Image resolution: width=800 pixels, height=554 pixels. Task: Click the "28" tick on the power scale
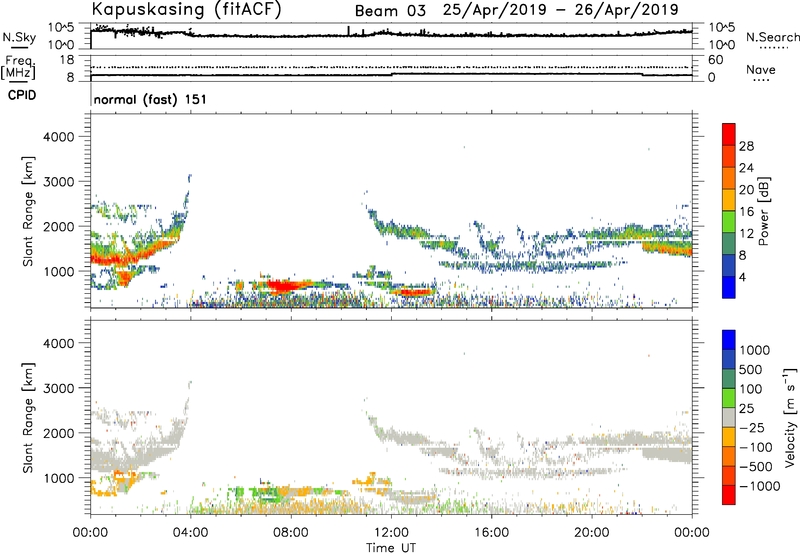click(746, 146)
